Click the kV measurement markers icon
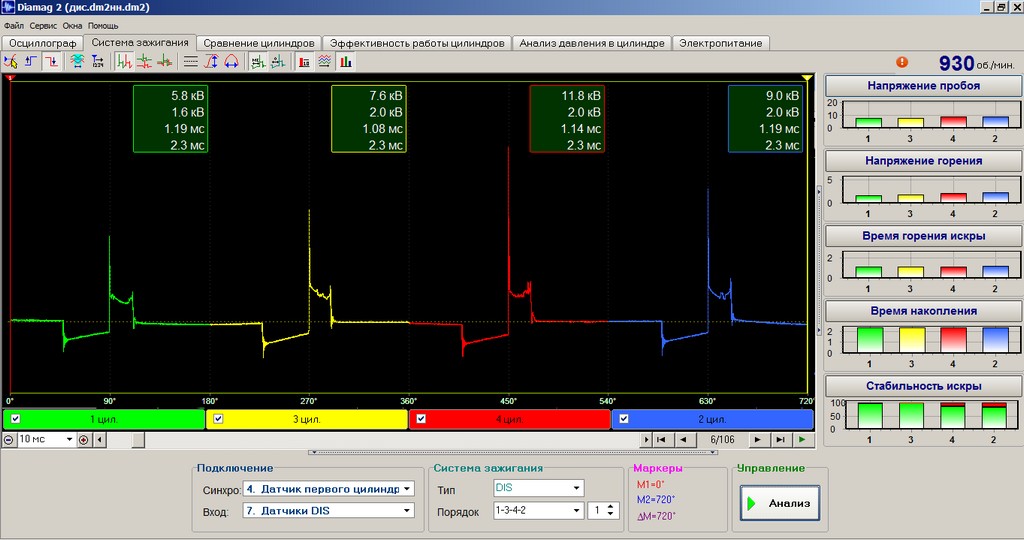The height and width of the screenshot is (540, 1024). coord(258,62)
